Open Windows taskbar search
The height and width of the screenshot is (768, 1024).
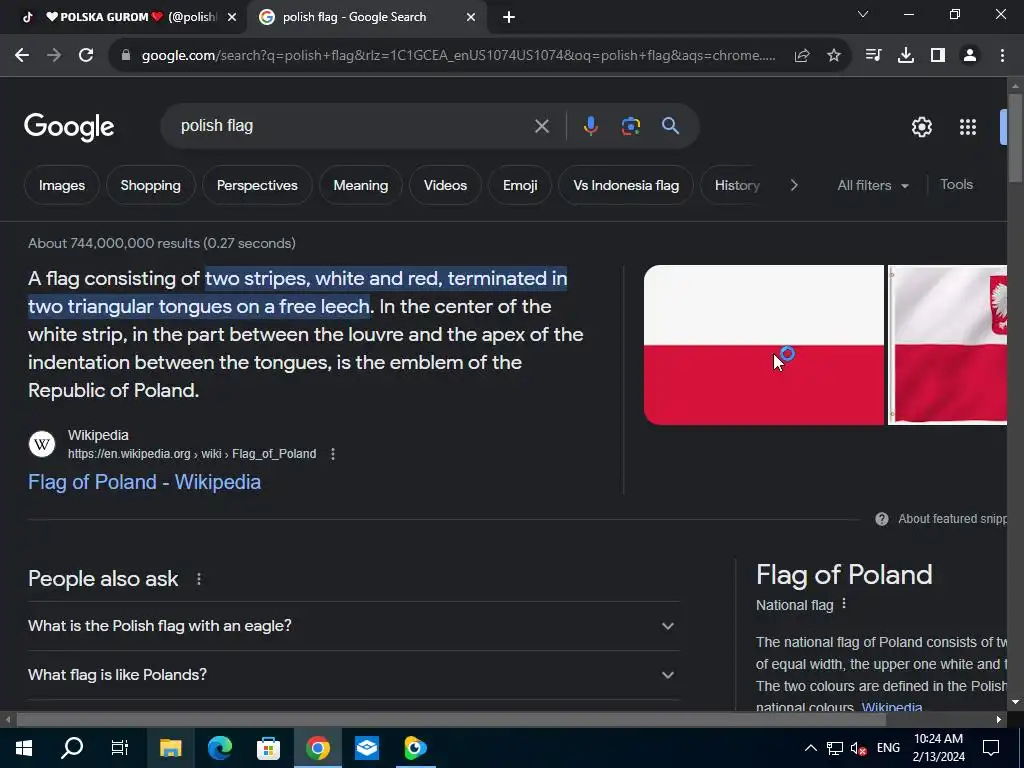click(72, 748)
